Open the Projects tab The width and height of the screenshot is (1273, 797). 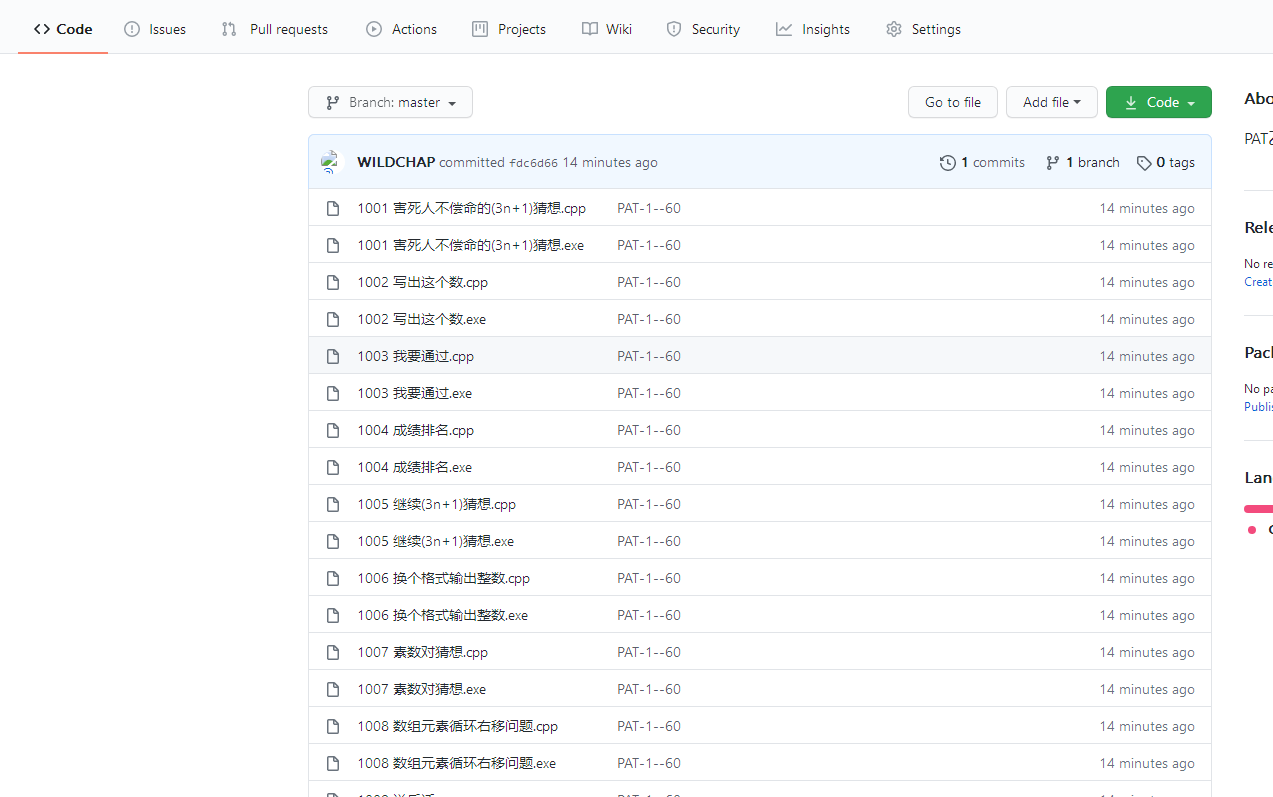(x=509, y=29)
